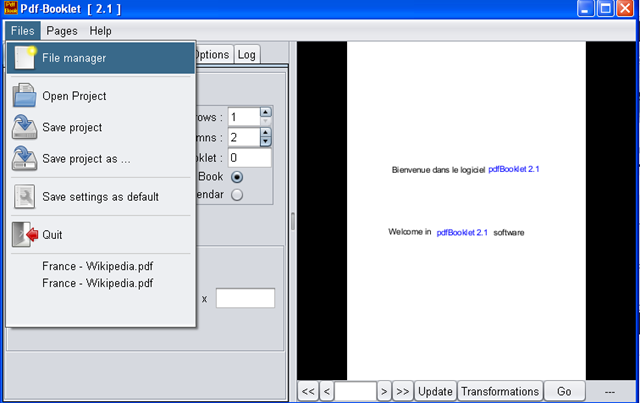Increase the columns value with up arrow
The width and height of the screenshot is (640, 403).
[265, 132]
